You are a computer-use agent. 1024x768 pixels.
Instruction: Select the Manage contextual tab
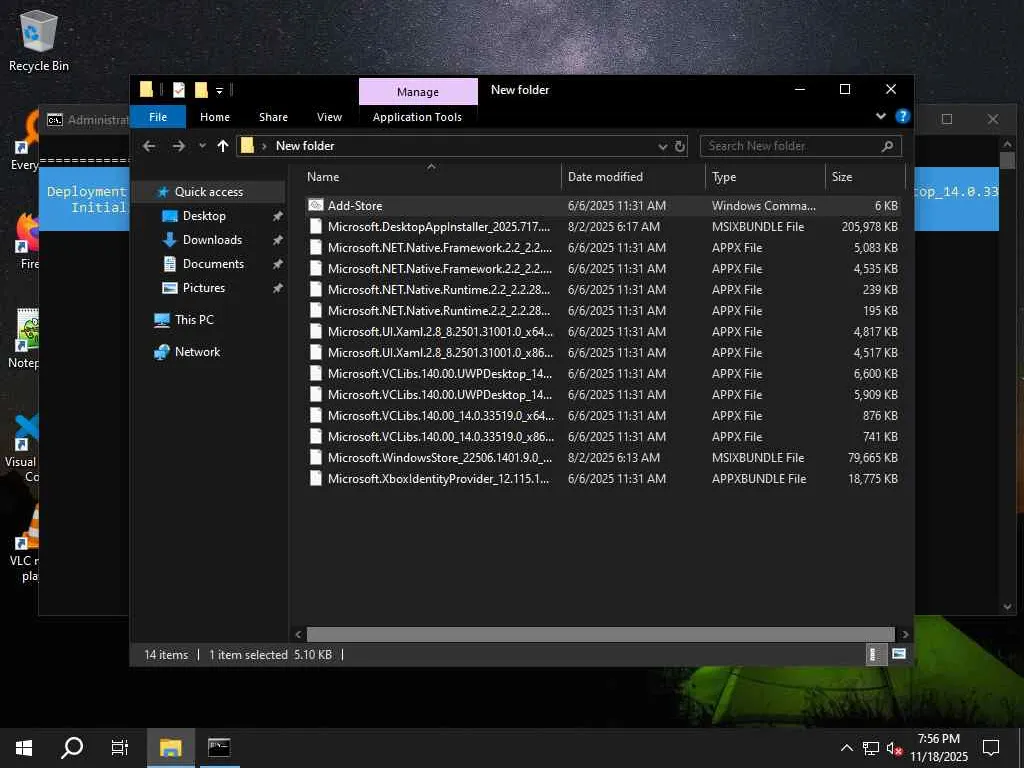point(418,92)
